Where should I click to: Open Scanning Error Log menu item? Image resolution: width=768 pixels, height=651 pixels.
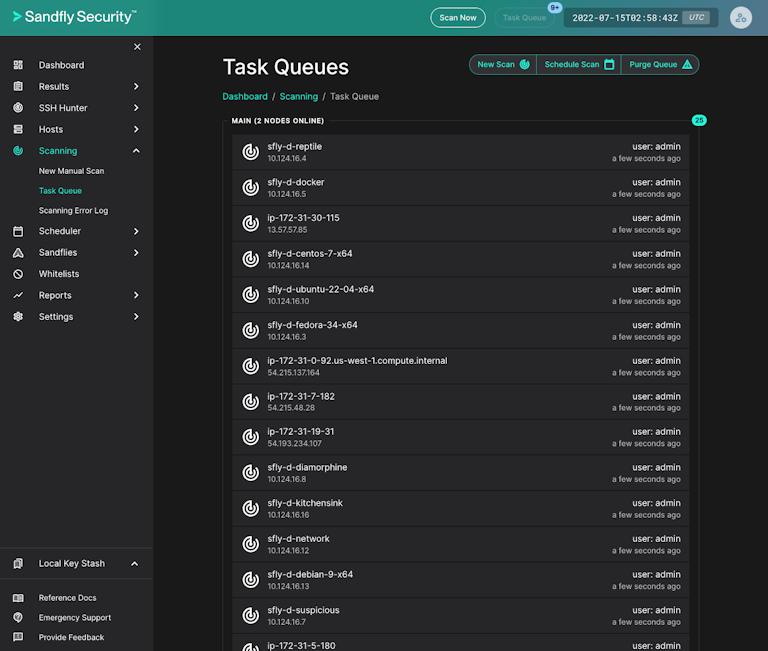click(x=73, y=211)
